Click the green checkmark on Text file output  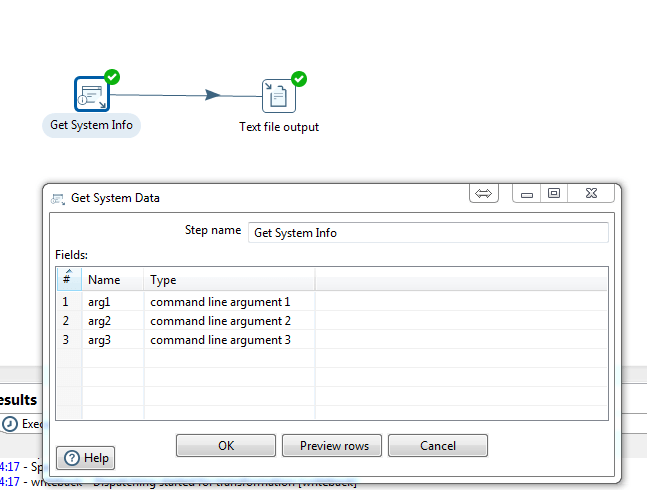click(x=298, y=79)
